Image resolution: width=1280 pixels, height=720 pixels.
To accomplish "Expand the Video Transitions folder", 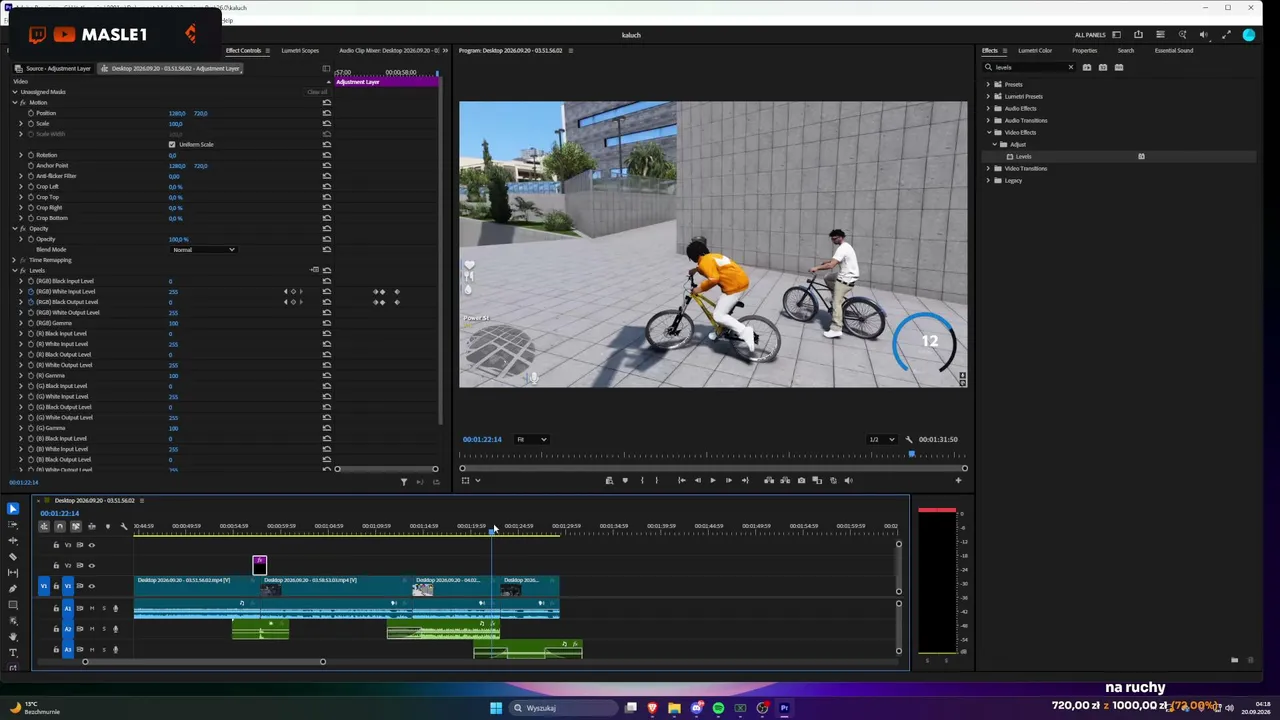I will click(x=1025, y=168).
